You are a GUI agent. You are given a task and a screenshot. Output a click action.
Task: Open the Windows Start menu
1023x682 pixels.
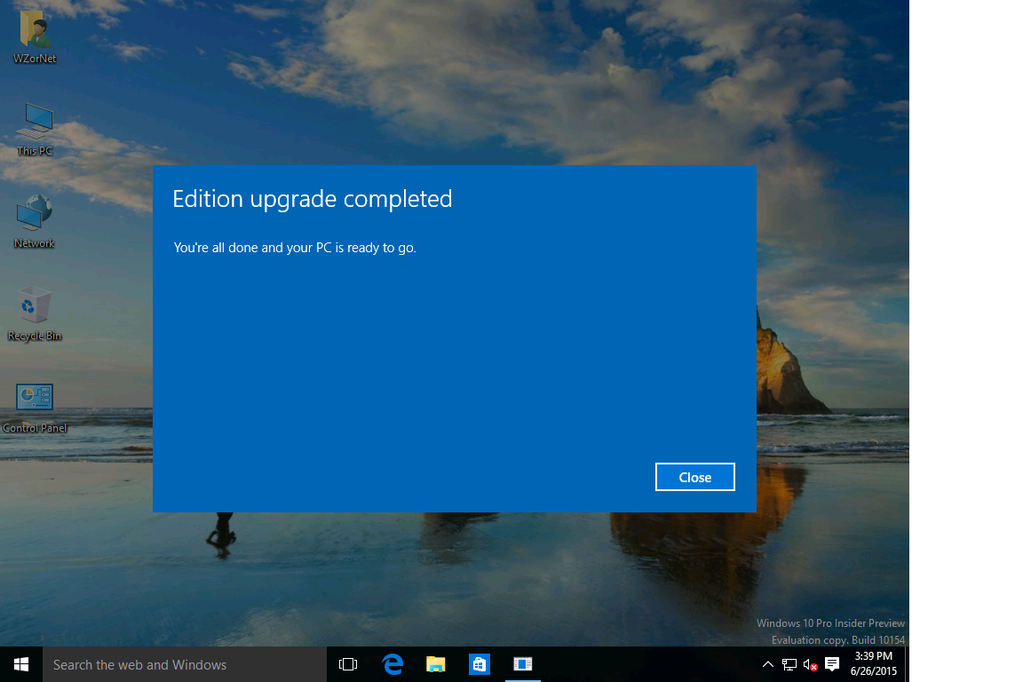click(21, 664)
